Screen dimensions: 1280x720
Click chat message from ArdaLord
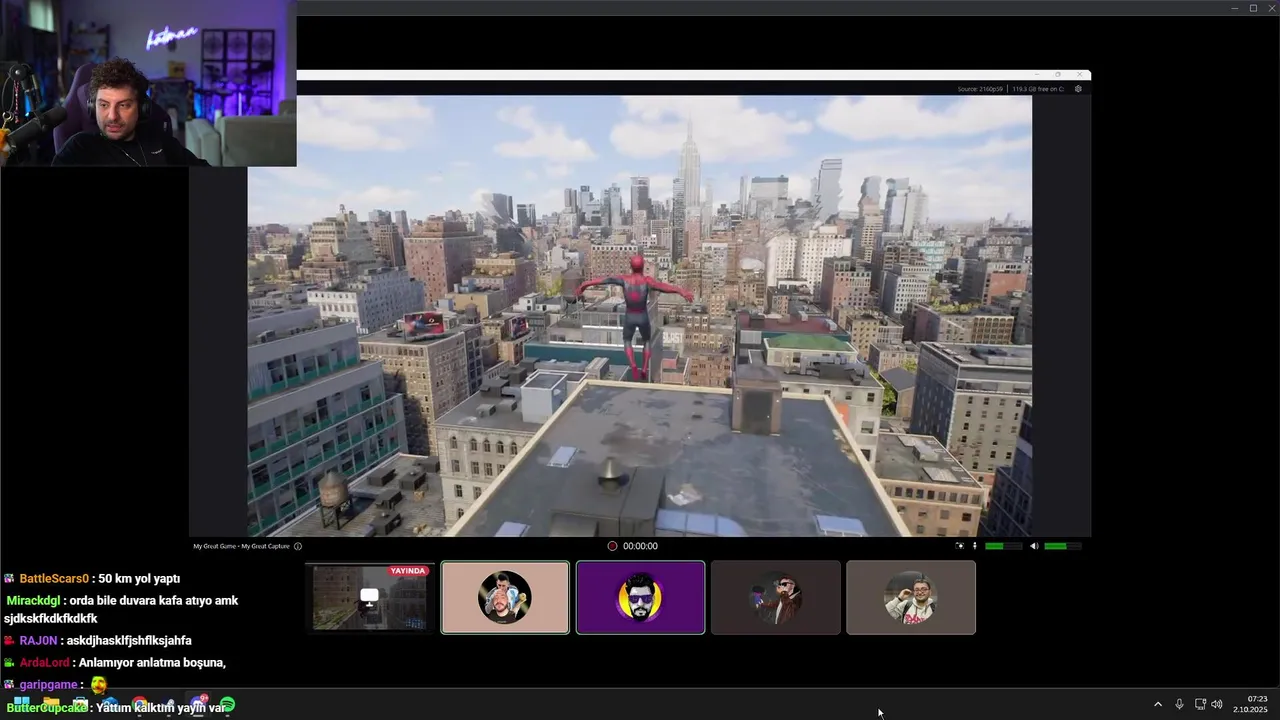tap(115, 663)
